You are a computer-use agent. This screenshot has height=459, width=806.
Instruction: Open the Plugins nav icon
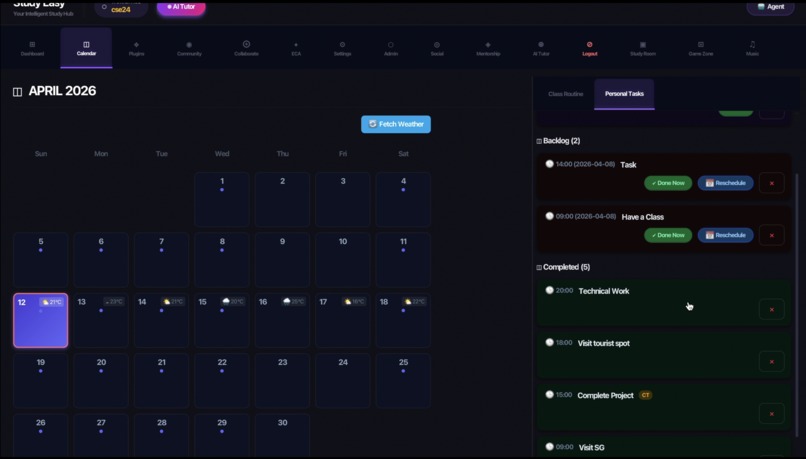coord(136,45)
